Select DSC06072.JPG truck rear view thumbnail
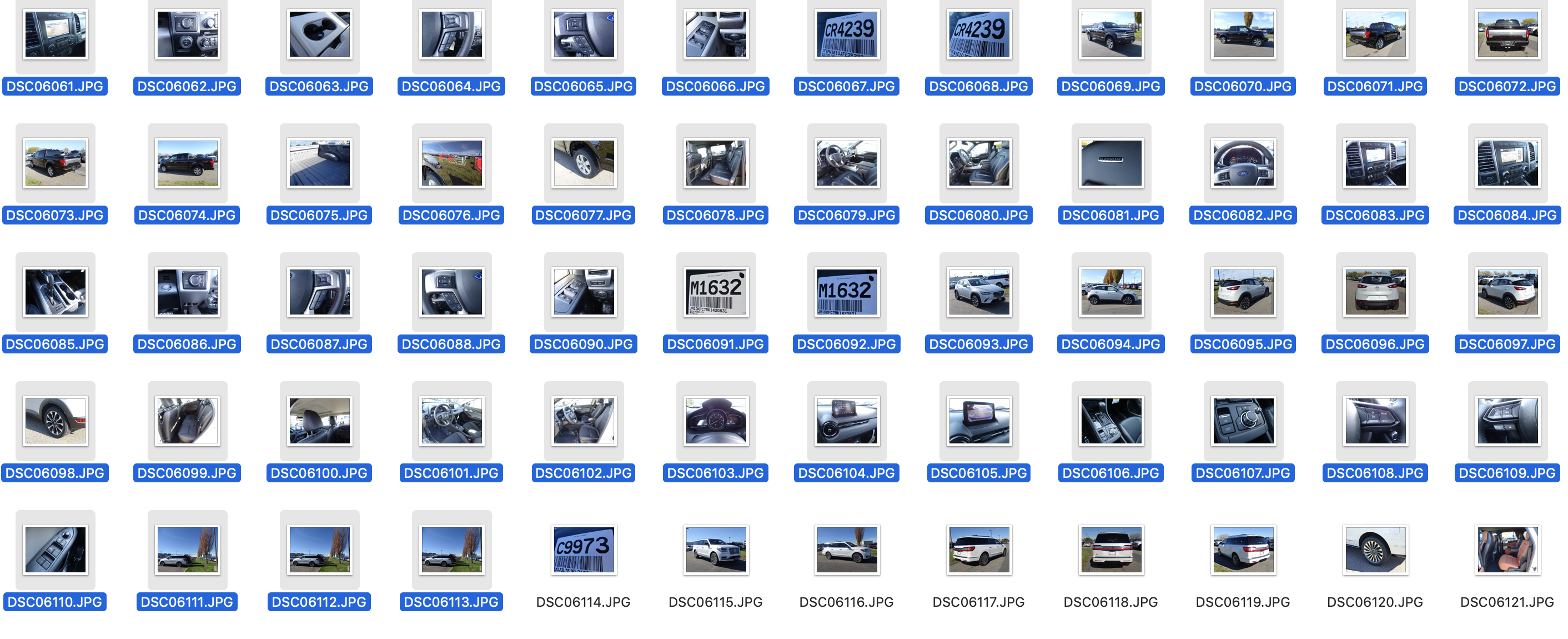Image resolution: width=1568 pixels, height=639 pixels. [x=1506, y=34]
